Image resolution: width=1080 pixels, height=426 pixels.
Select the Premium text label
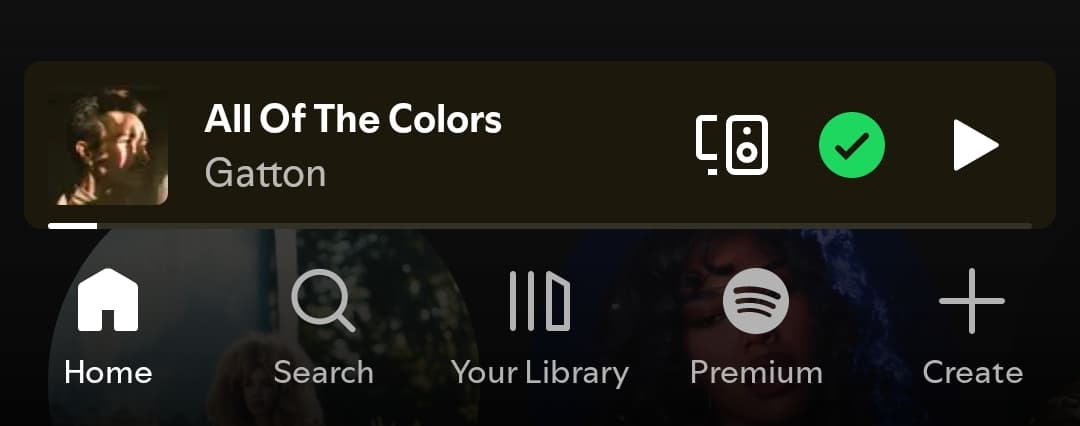pyautogui.click(x=756, y=373)
